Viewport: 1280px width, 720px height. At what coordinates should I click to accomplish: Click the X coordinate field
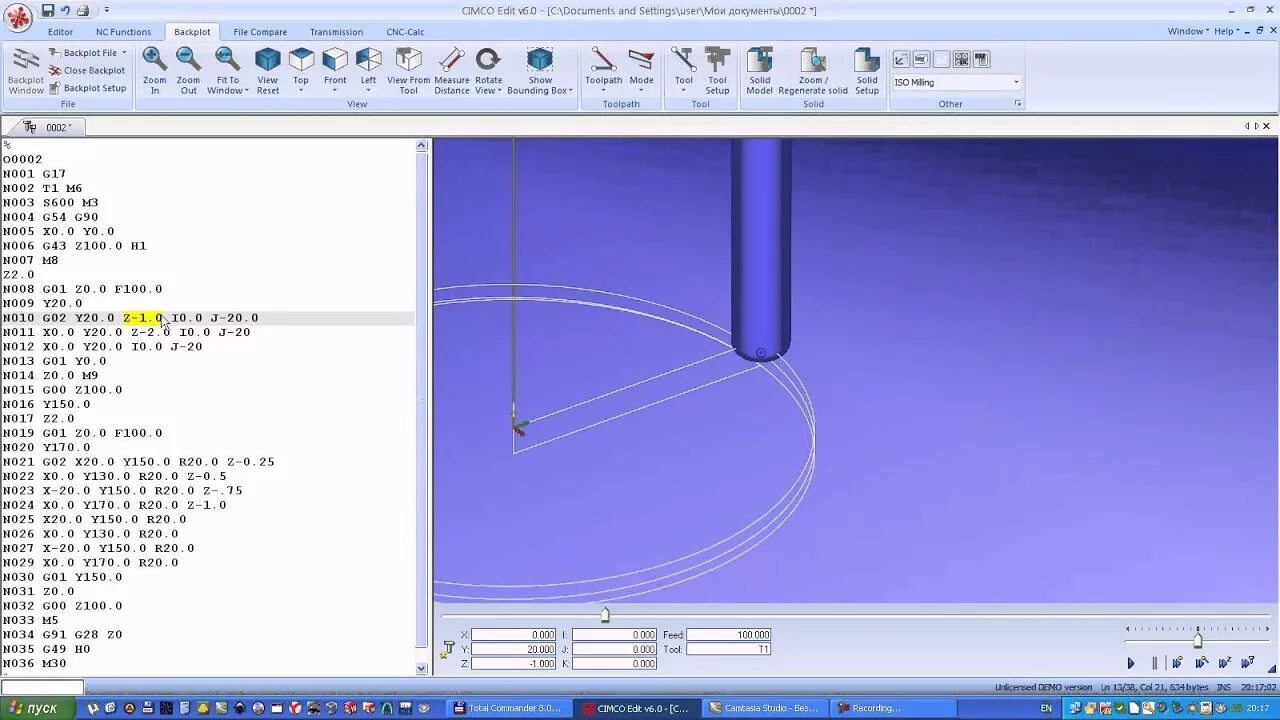point(514,635)
